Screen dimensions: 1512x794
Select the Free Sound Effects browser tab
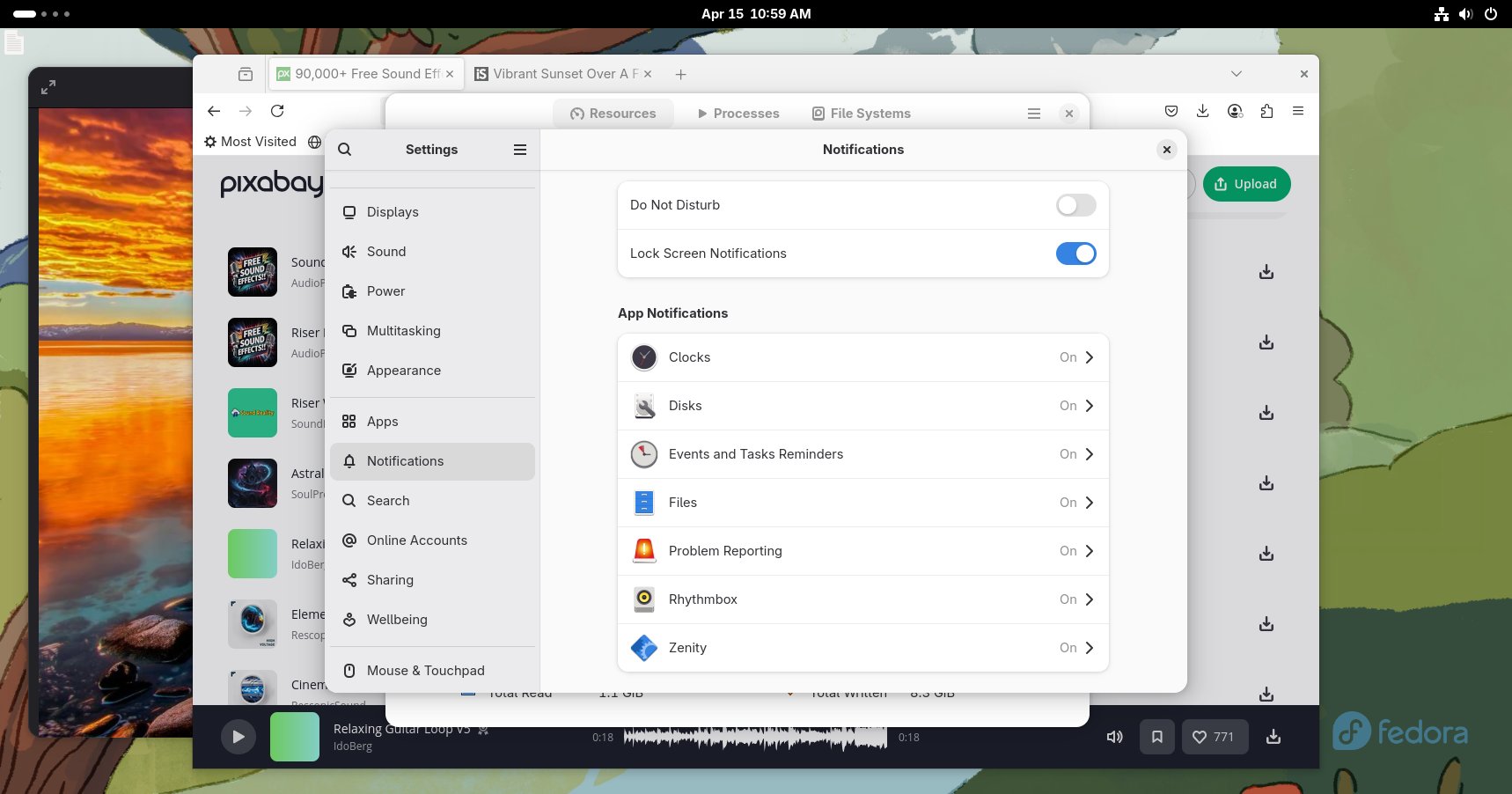click(x=364, y=74)
